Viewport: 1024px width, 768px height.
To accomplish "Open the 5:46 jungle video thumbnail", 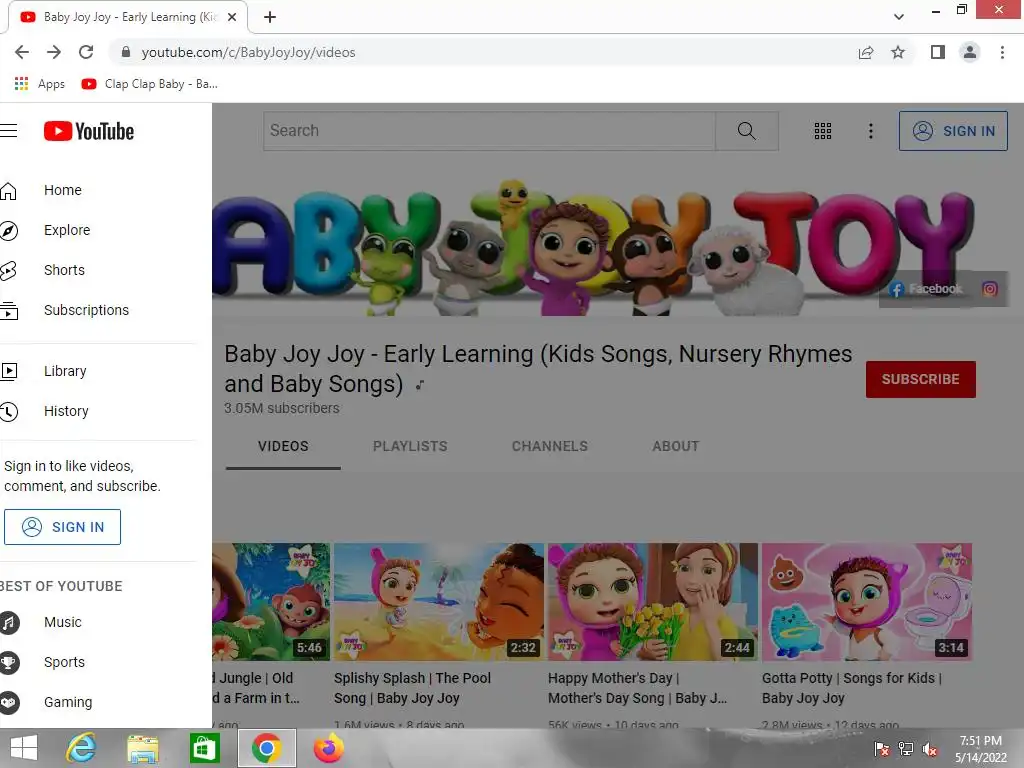I will [271, 602].
